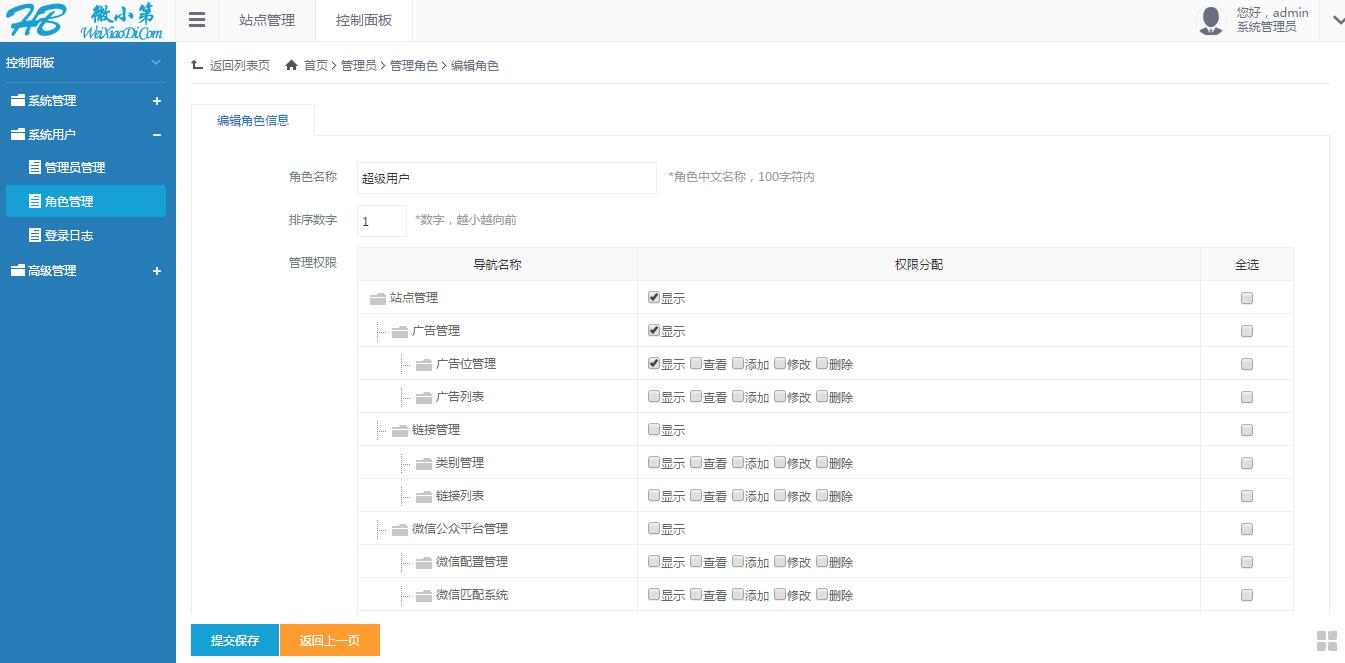Click the 返回上一页 button
Screen dimensions: 1345x663
330,640
